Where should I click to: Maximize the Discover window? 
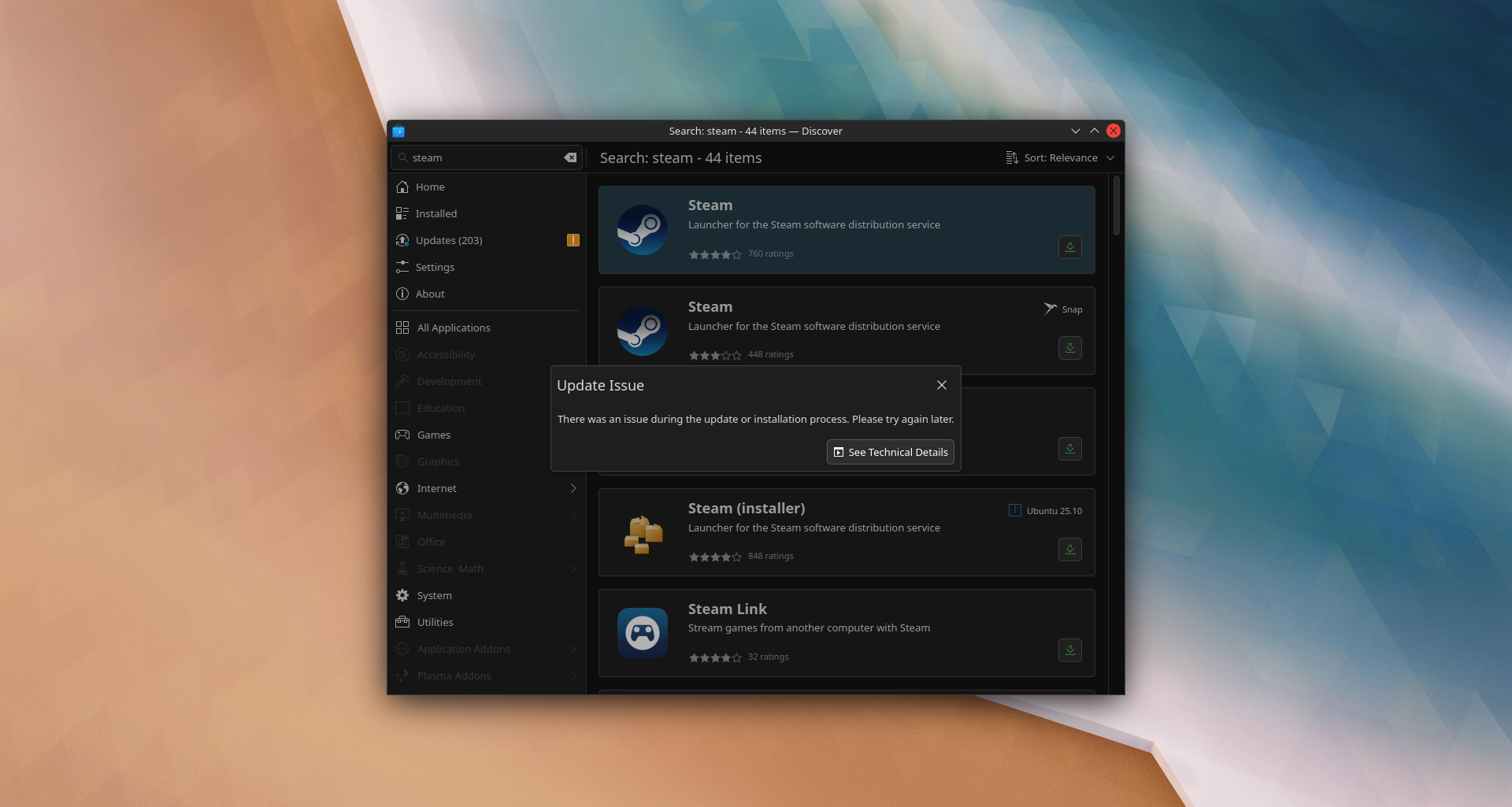1095,131
